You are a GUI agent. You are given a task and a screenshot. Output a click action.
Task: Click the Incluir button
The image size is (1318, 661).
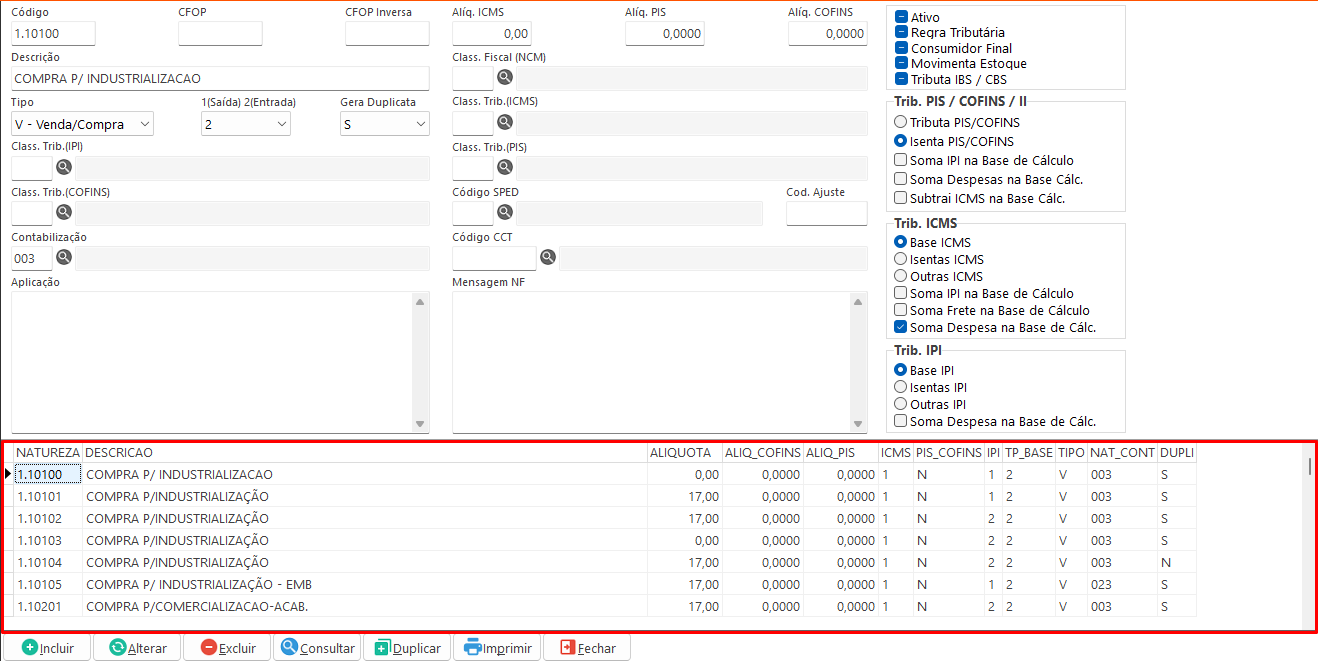coord(48,648)
